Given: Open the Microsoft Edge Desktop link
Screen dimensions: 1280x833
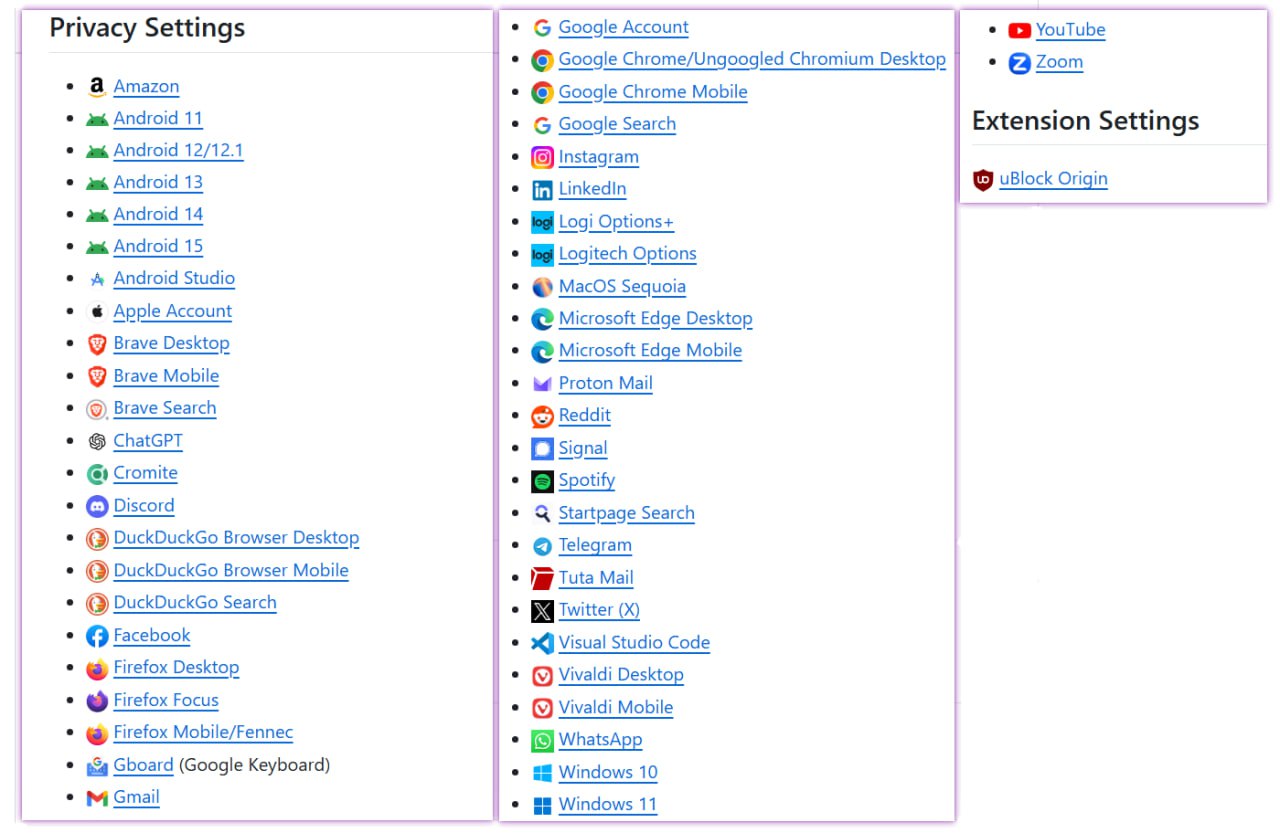Looking at the screenshot, I should pos(656,319).
